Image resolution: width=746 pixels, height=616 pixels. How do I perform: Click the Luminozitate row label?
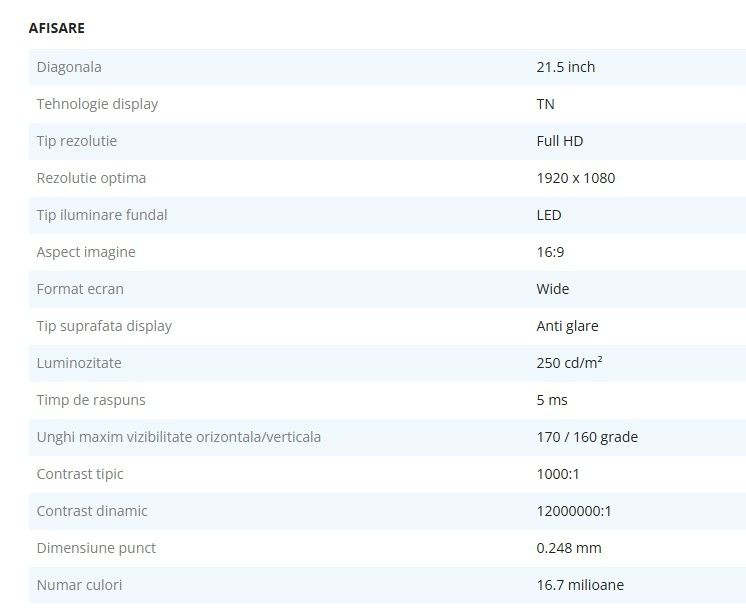(x=79, y=363)
